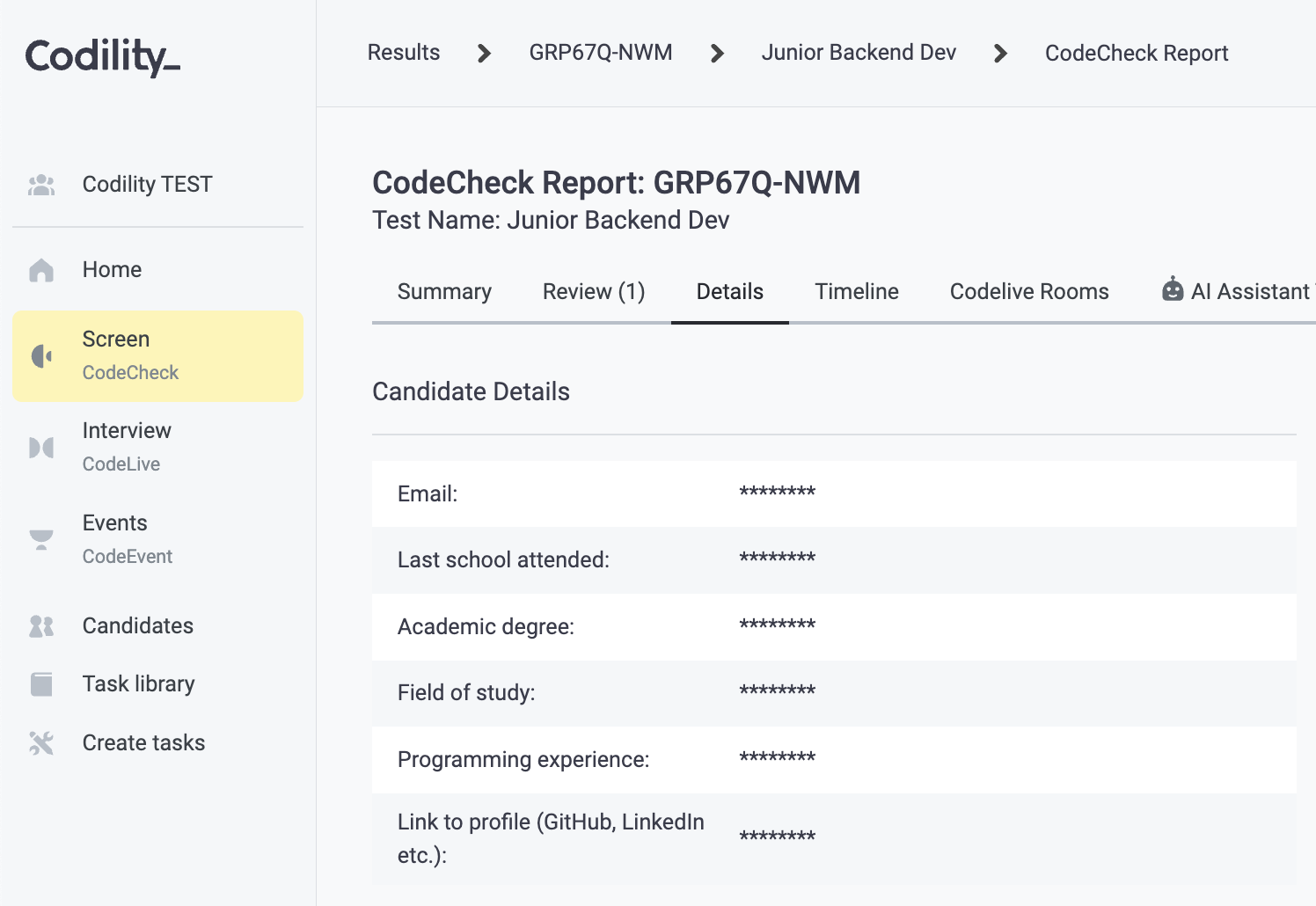Open Task library
The image size is (1316, 906).
pyautogui.click(x=138, y=684)
